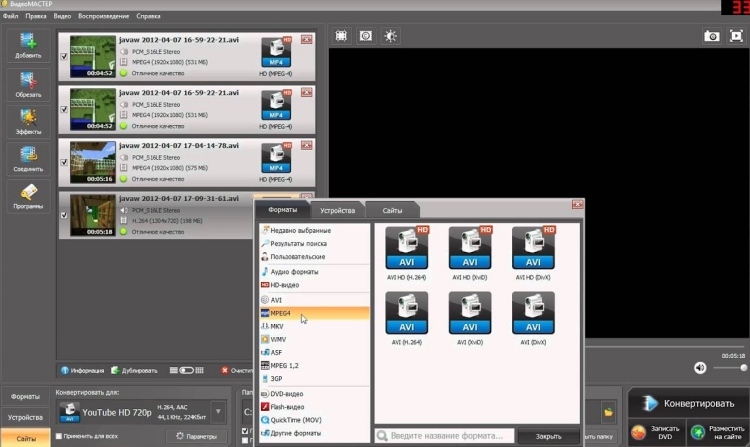Toggle checkbox of 17-09-31-61 video
The height and width of the screenshot is (447, 750).
click(x=64, y=215)
